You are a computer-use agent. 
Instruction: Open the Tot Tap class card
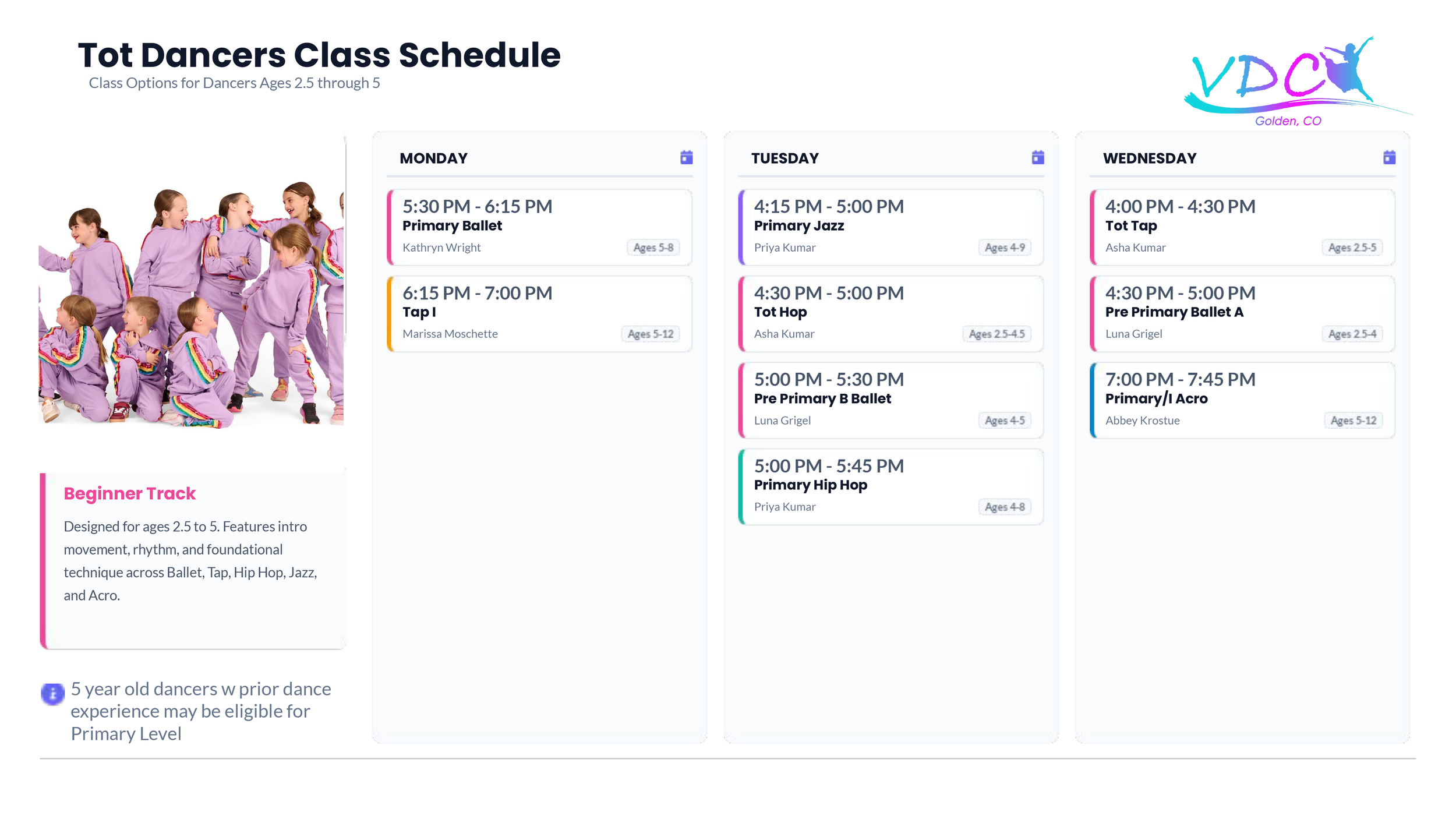pyautogui.click(x=1242, y=227)
